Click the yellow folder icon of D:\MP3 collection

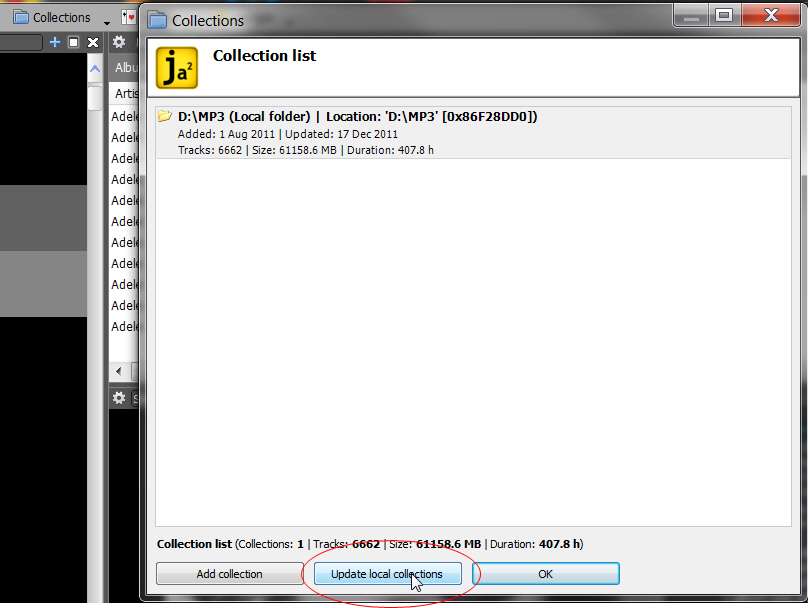coord(164,115)
